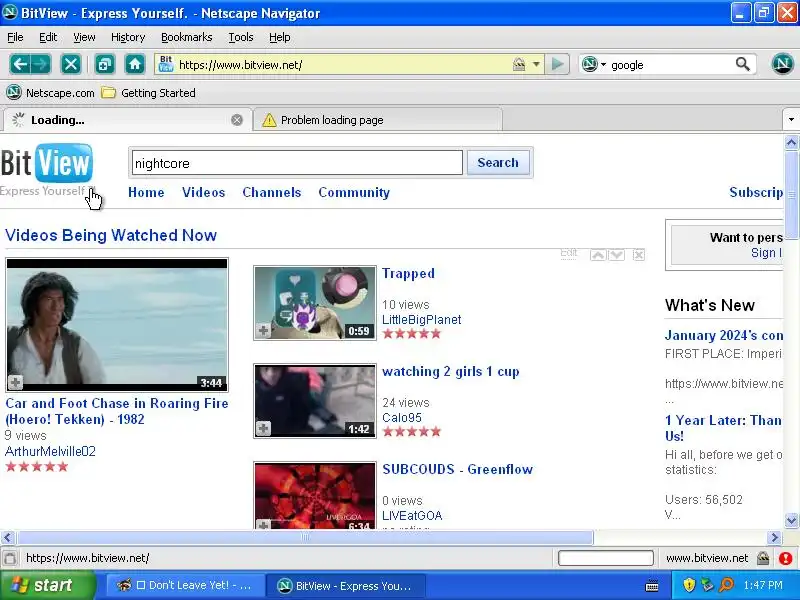The height and width of the screenshot is (600, 800).
Task: Go to the Videos nav link
Action: click(204, 192)
